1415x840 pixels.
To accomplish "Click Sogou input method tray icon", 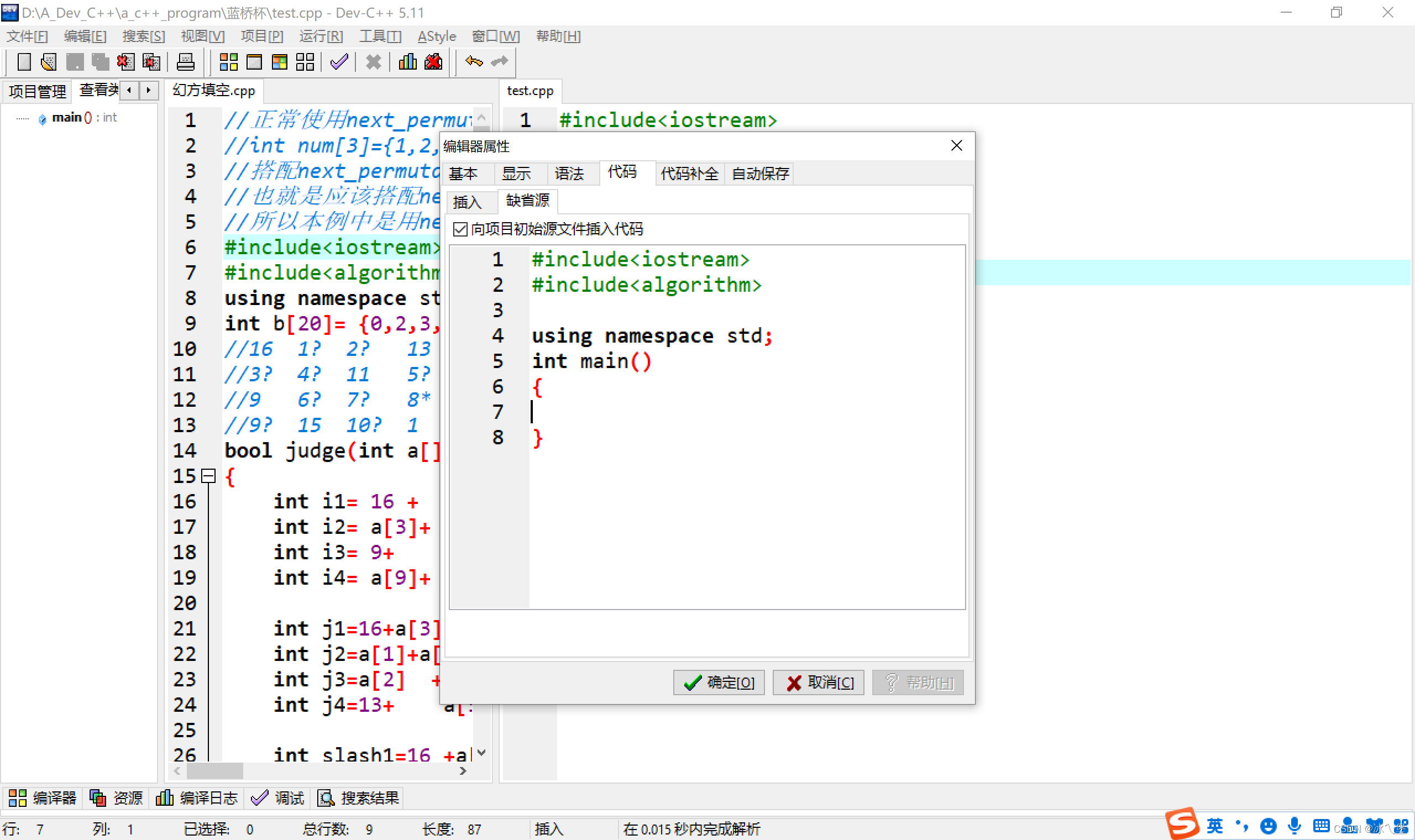I will [x=1182, y=824].
